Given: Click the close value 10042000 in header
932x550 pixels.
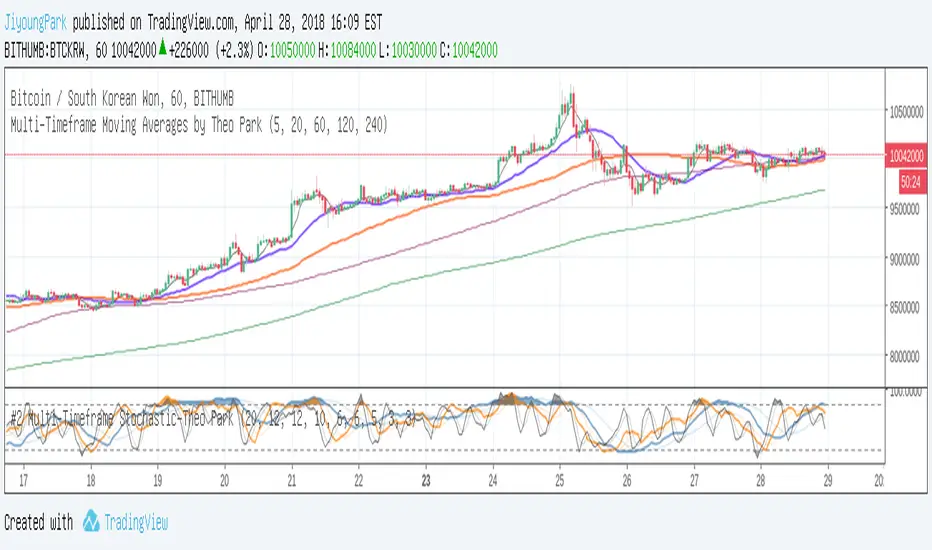Looking at the screenshot, I should tap(475, 51).
